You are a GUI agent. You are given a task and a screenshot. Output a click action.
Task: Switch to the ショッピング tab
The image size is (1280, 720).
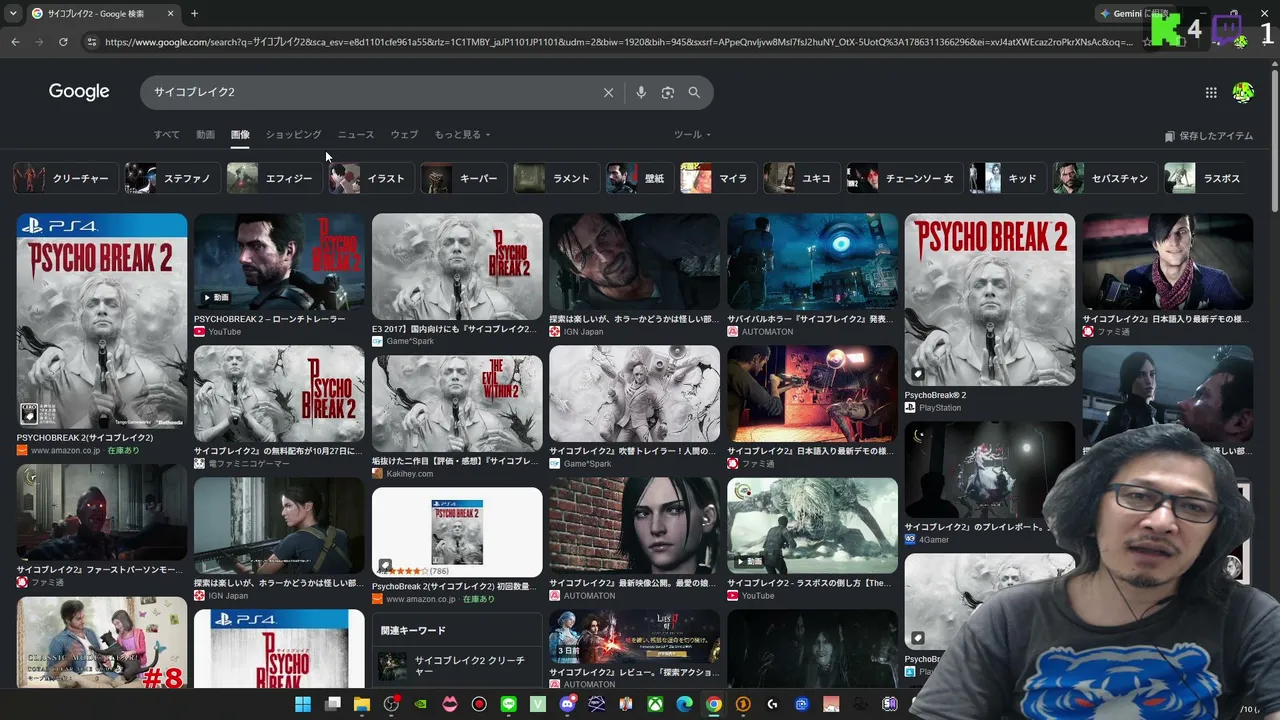[293, 135]
